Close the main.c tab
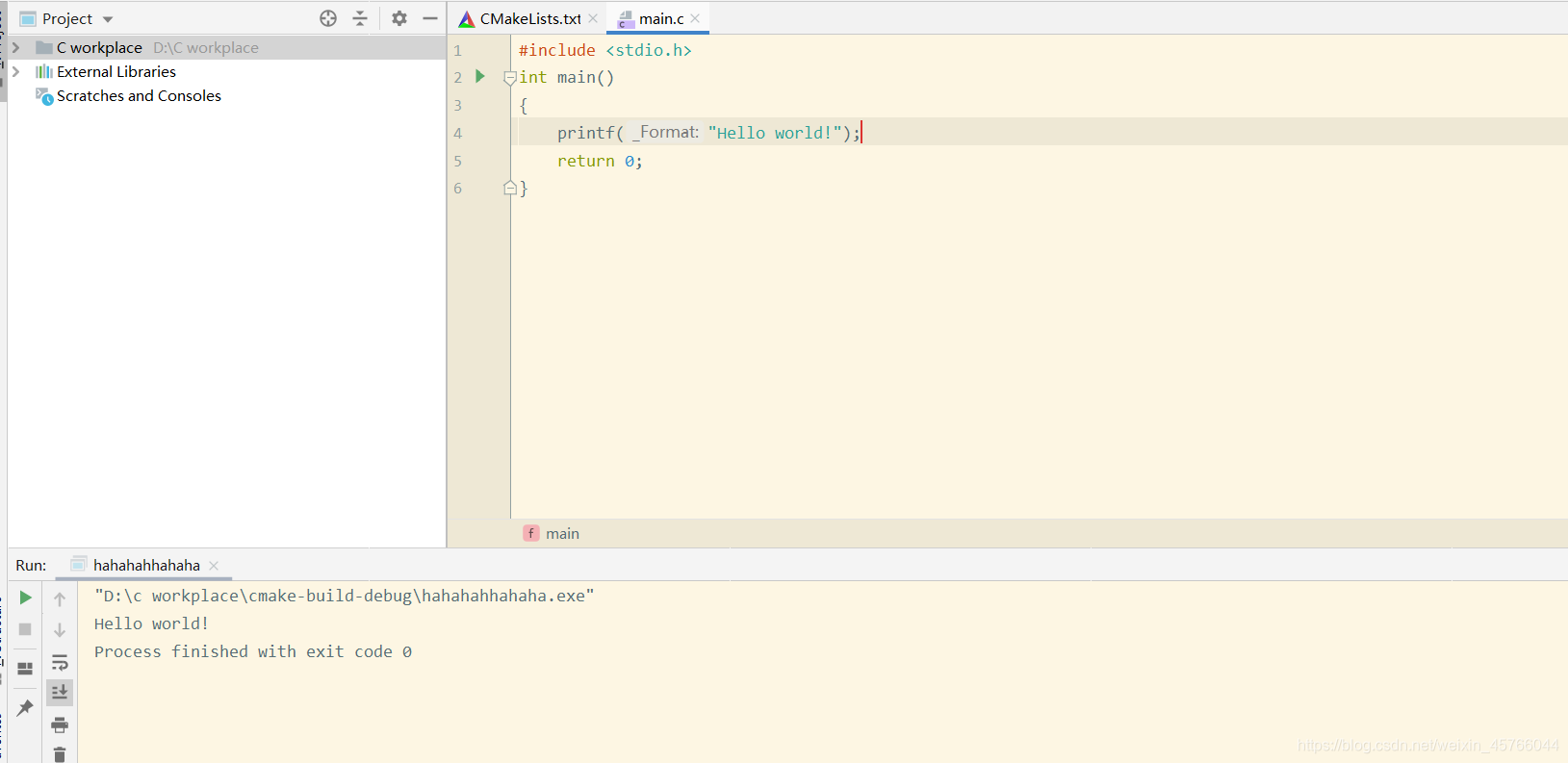Screen dimensions: 1568x763 tap(695, 18)
